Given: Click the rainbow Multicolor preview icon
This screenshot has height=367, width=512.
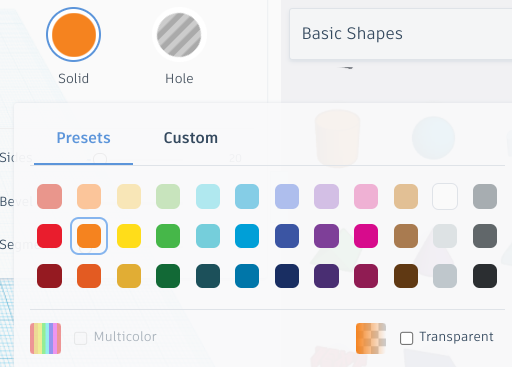Looking at the screenshot, I should click(45, 338).
